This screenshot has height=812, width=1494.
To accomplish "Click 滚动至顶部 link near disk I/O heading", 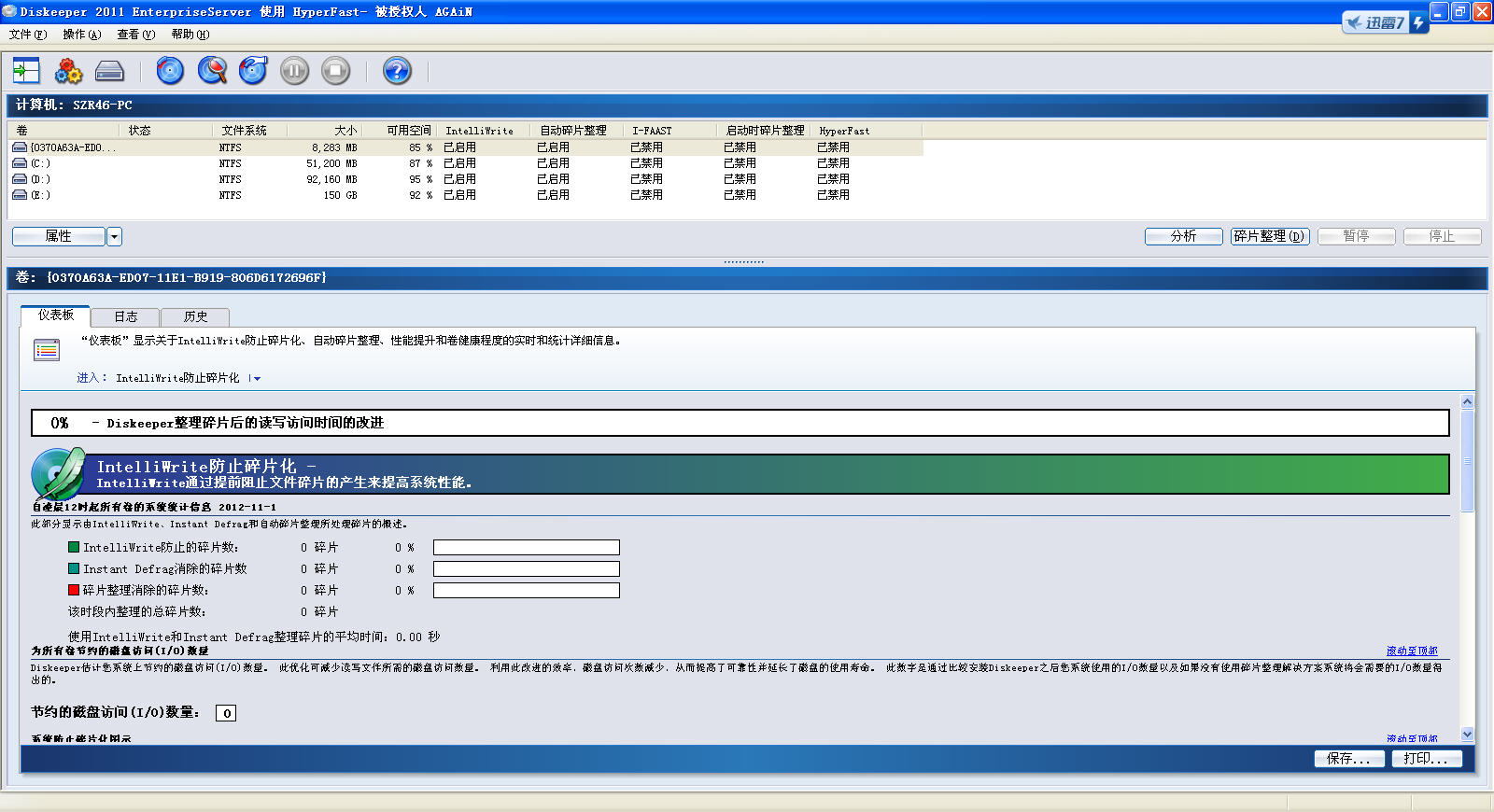I will (1412, 651).
